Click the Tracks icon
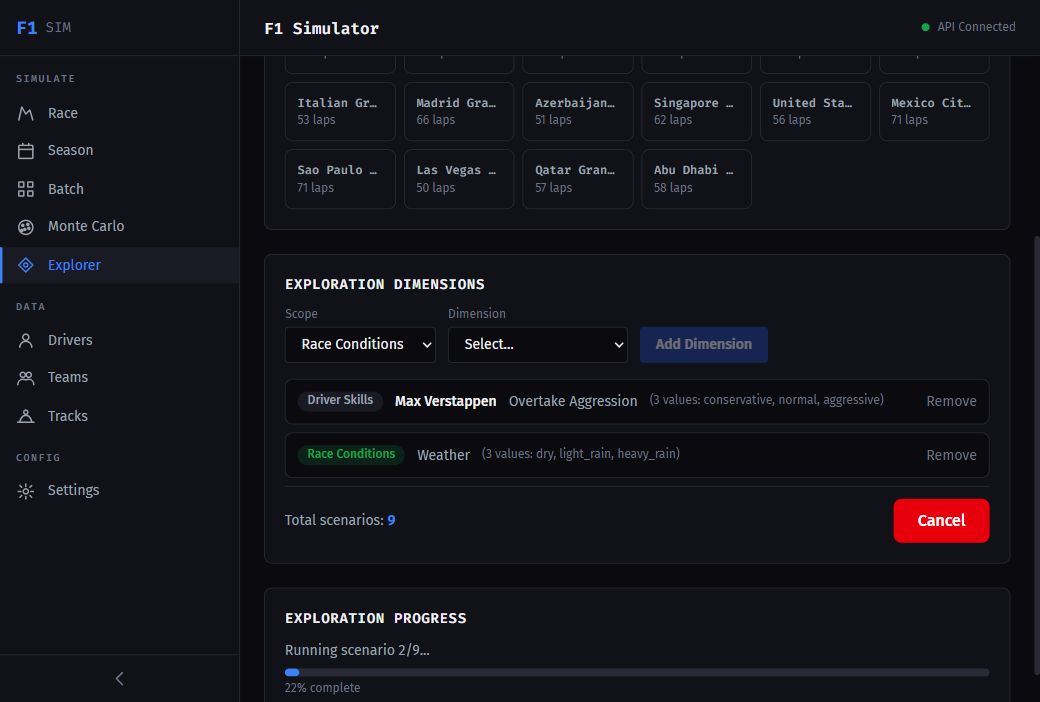This screenshot has width=1040, height=702. coord(26,416)
